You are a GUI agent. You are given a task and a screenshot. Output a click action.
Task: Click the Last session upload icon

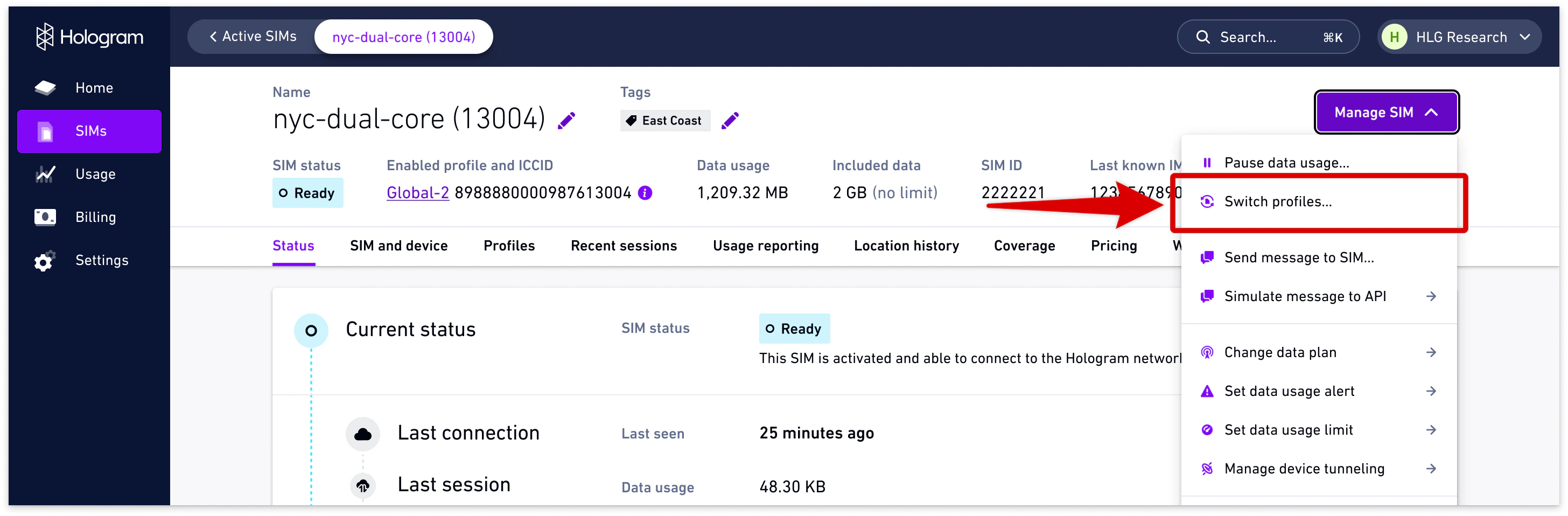coord(363,485)
